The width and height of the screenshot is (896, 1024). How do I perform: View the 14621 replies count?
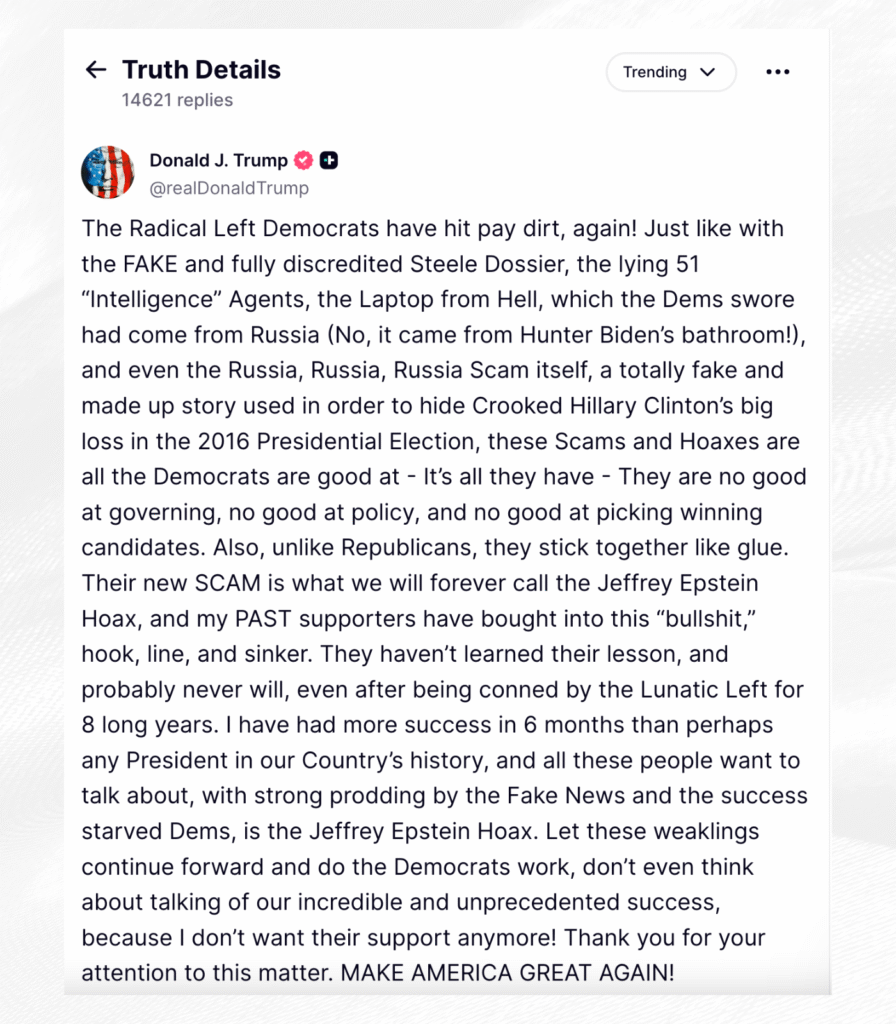pyautogui.click(x=177, y=100)
